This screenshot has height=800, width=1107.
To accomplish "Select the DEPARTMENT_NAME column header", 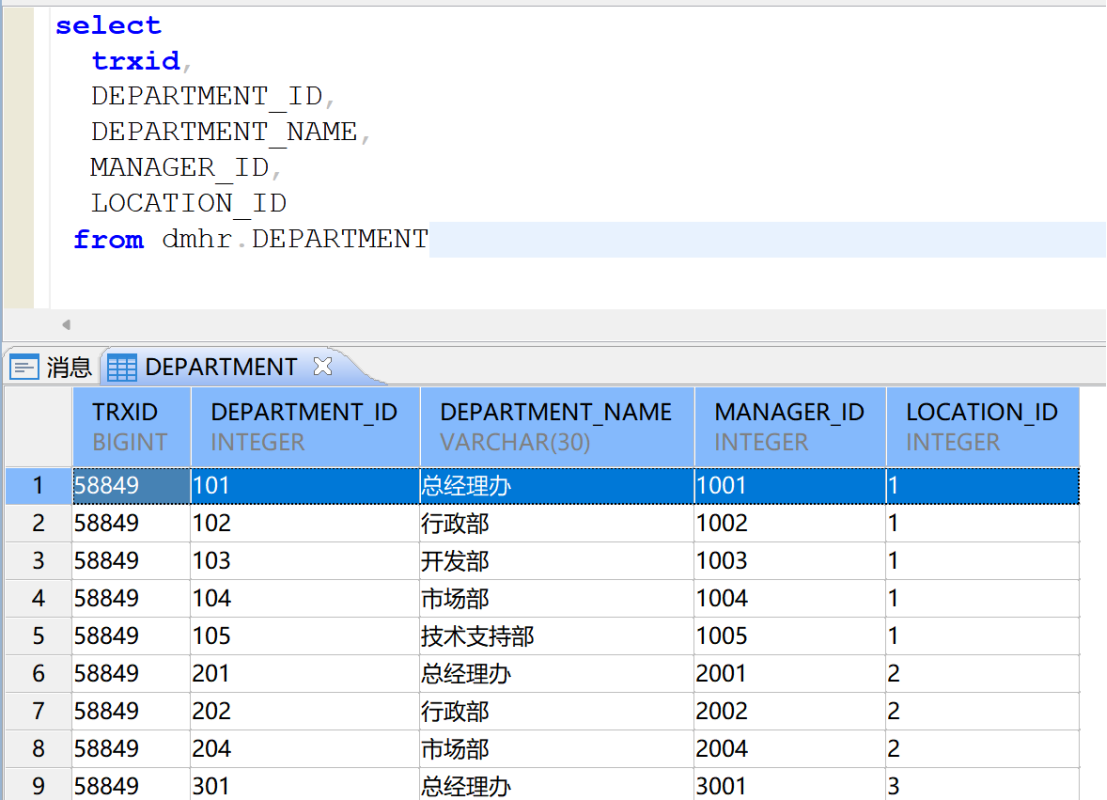I will click(x=557, y=426).
